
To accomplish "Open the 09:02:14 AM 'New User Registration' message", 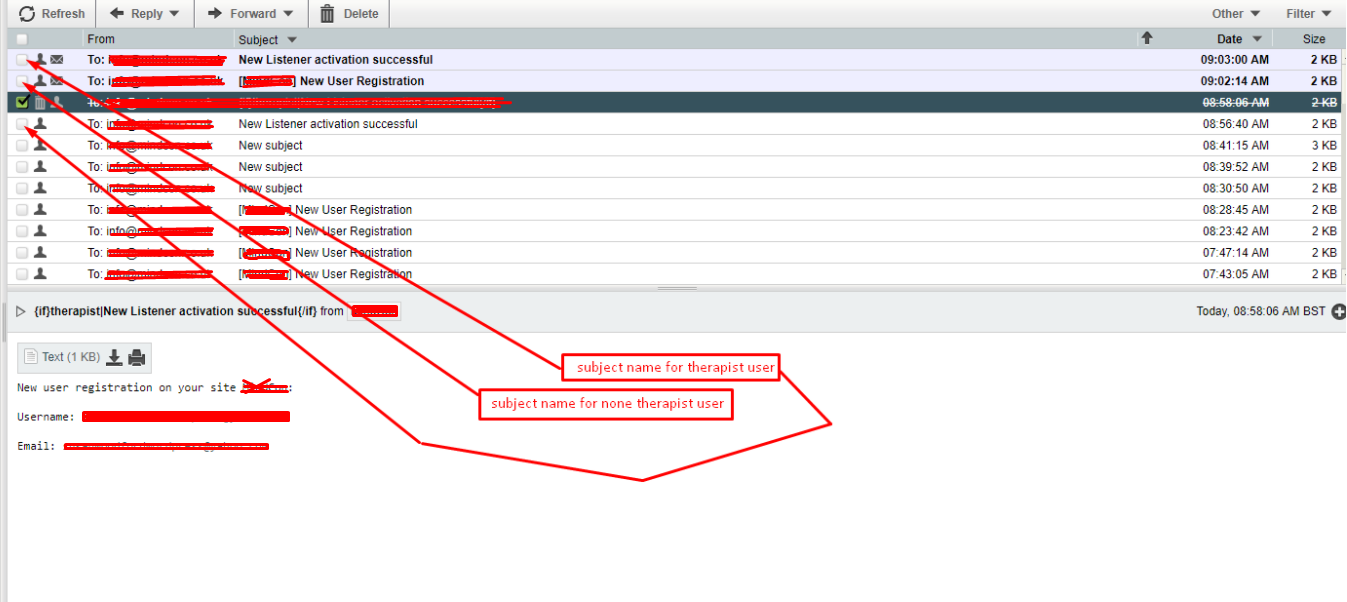I will (331, 81).
